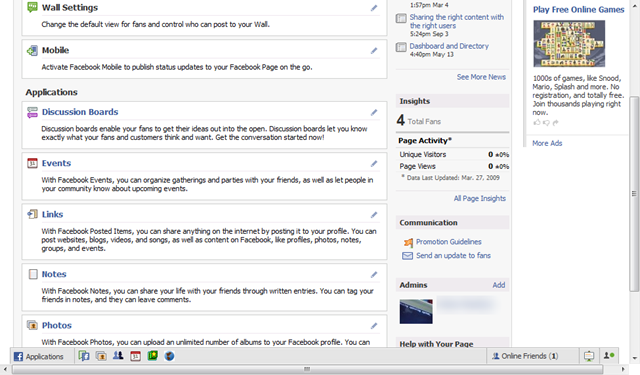Click the admin profile picture thumbnail

(x=416, y=312)
